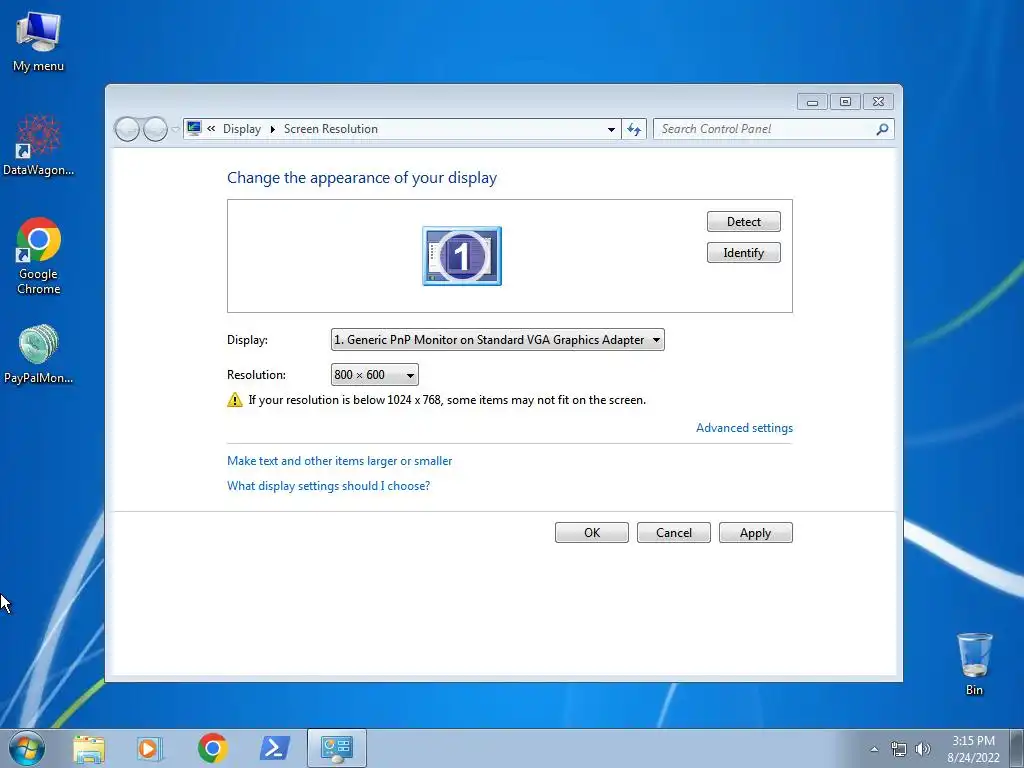Open the taskbar clock and date
1024x768 pixels.
point(973,749)
